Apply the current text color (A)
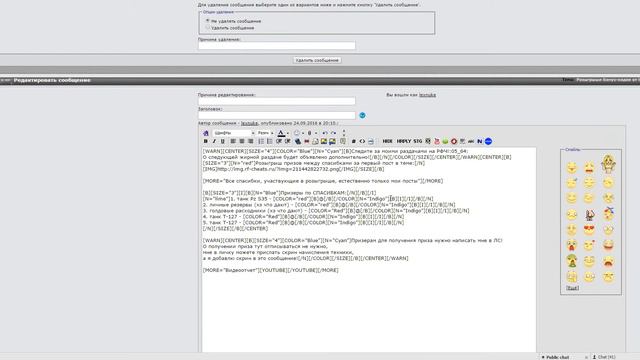 (x=281, y=133)
